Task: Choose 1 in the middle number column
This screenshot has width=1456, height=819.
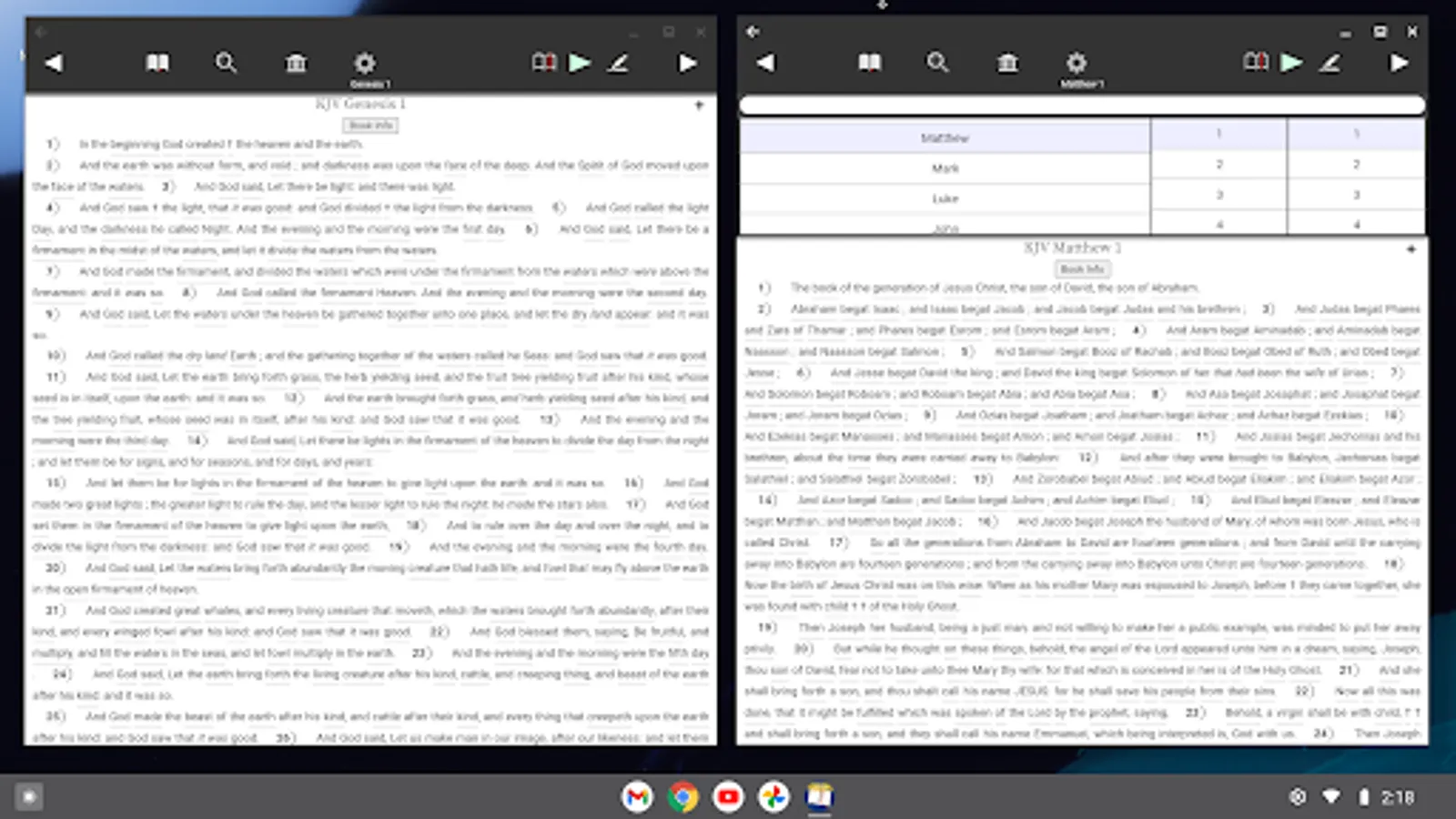Action: click(x=1219, y=135)
